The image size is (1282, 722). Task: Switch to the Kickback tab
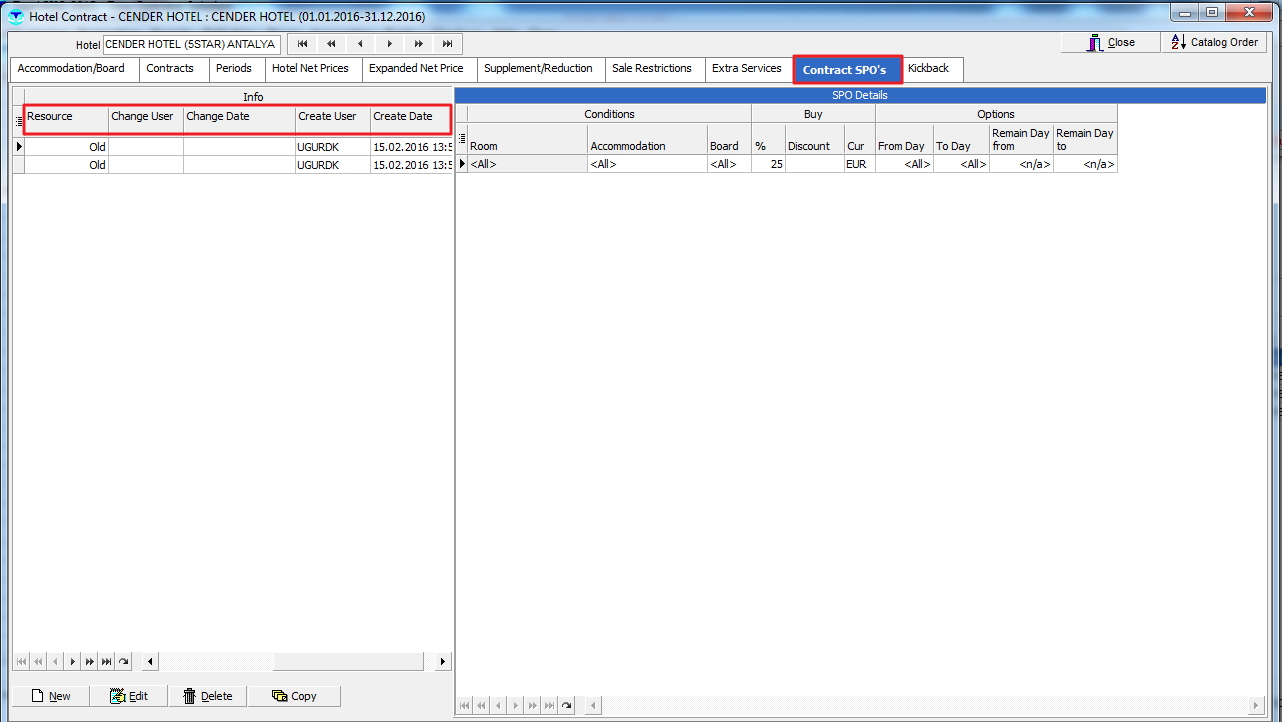pyautogui.click(x=928, y=69)
